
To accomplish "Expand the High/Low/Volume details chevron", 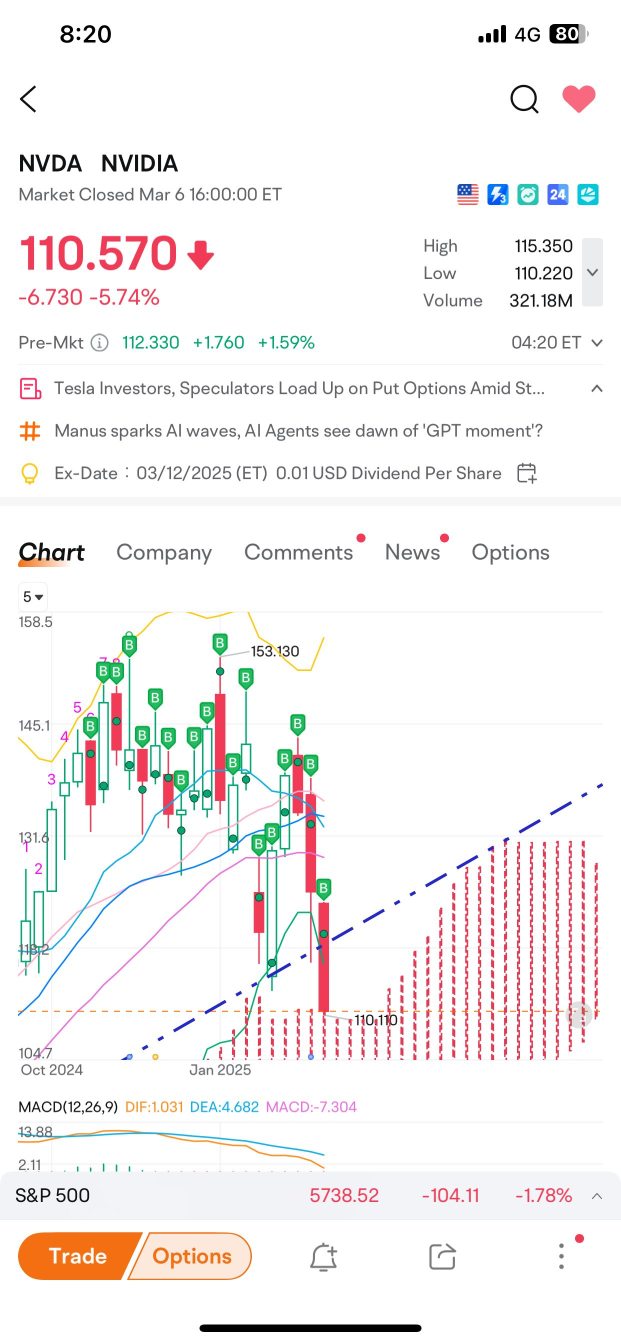I will 592,272.
